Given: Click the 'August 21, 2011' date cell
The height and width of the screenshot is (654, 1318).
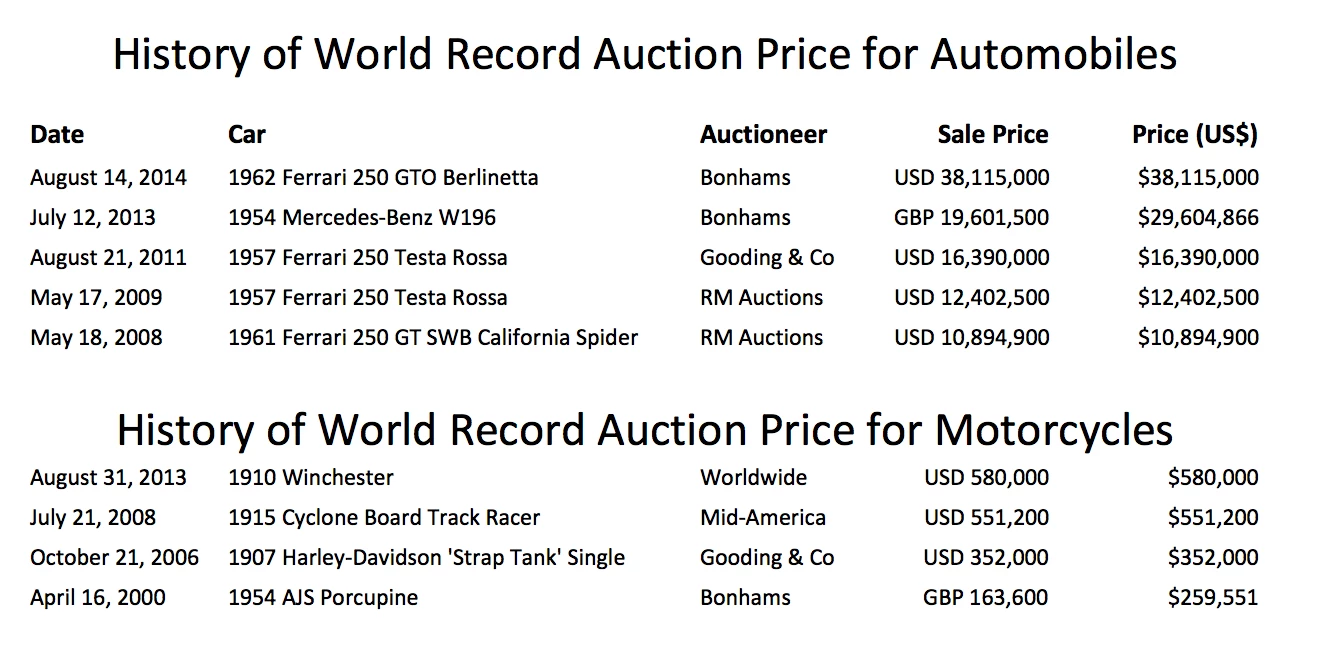Looking at the screenshot, I should (x=108, y=258).
